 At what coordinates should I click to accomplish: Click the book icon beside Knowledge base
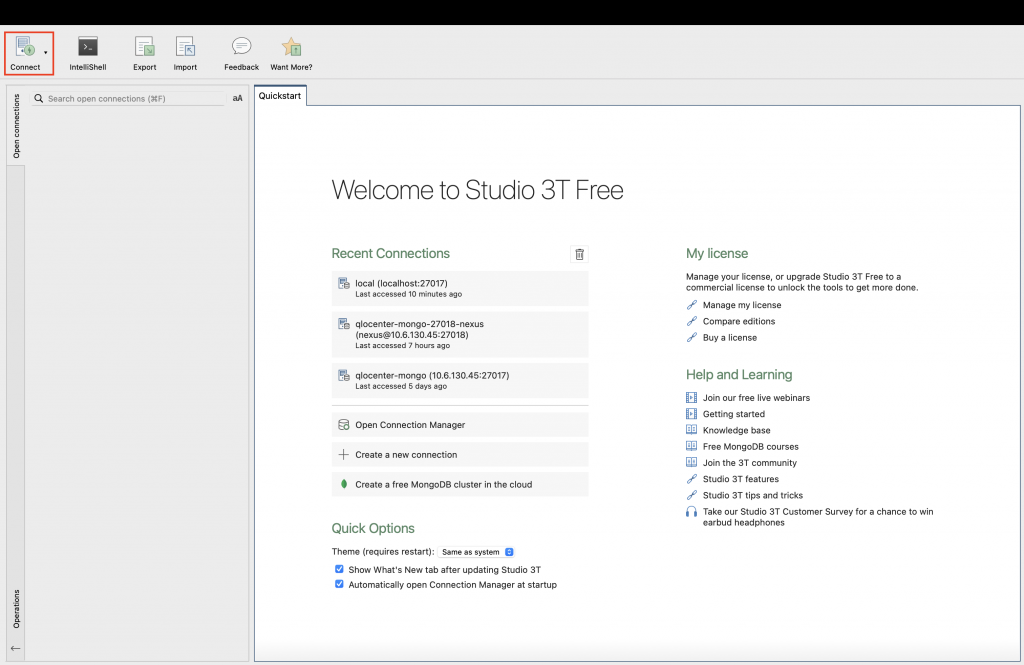point(691,430)
